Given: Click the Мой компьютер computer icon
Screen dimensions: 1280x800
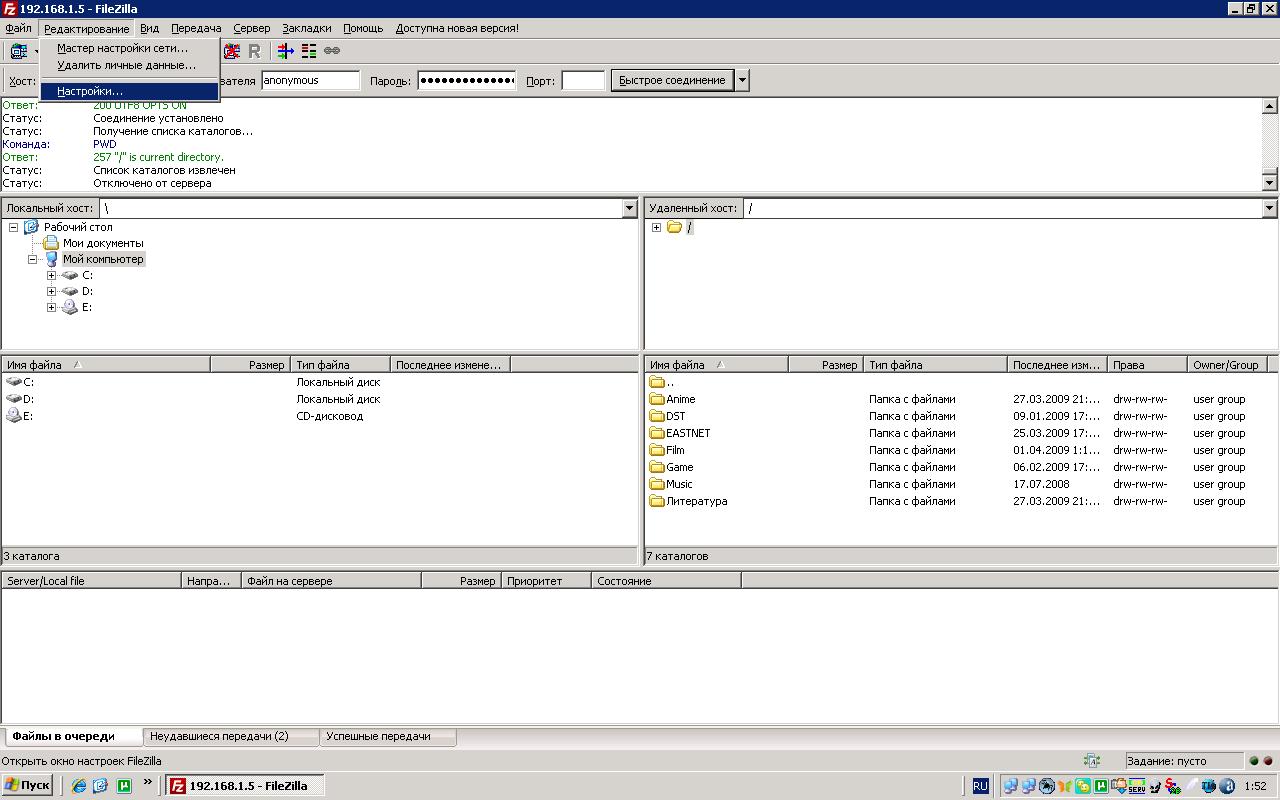Looking at the screenshot, I should 50,259.
